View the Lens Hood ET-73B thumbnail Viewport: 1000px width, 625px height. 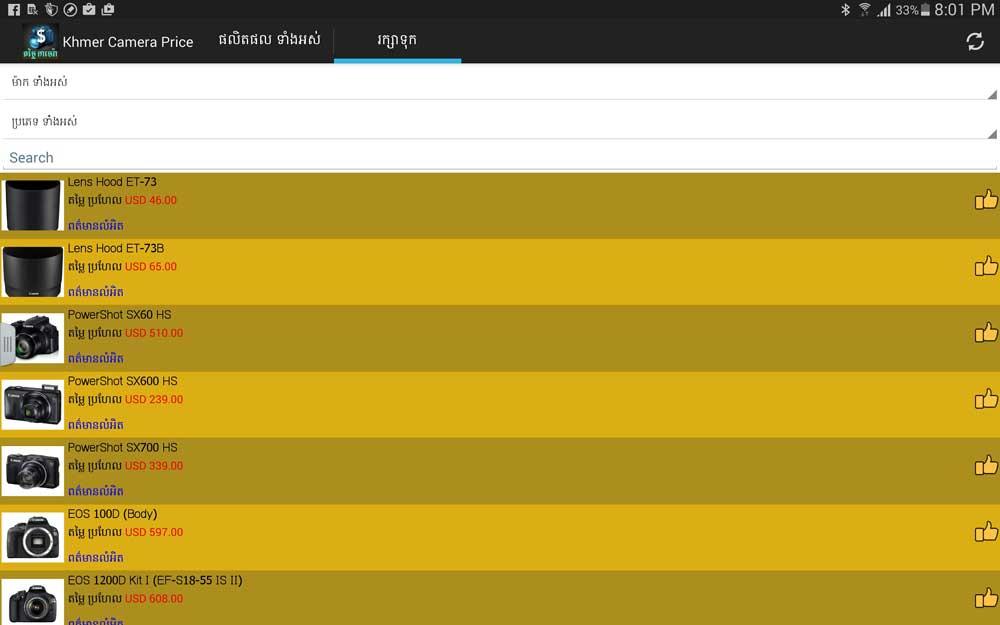[33, 272]
